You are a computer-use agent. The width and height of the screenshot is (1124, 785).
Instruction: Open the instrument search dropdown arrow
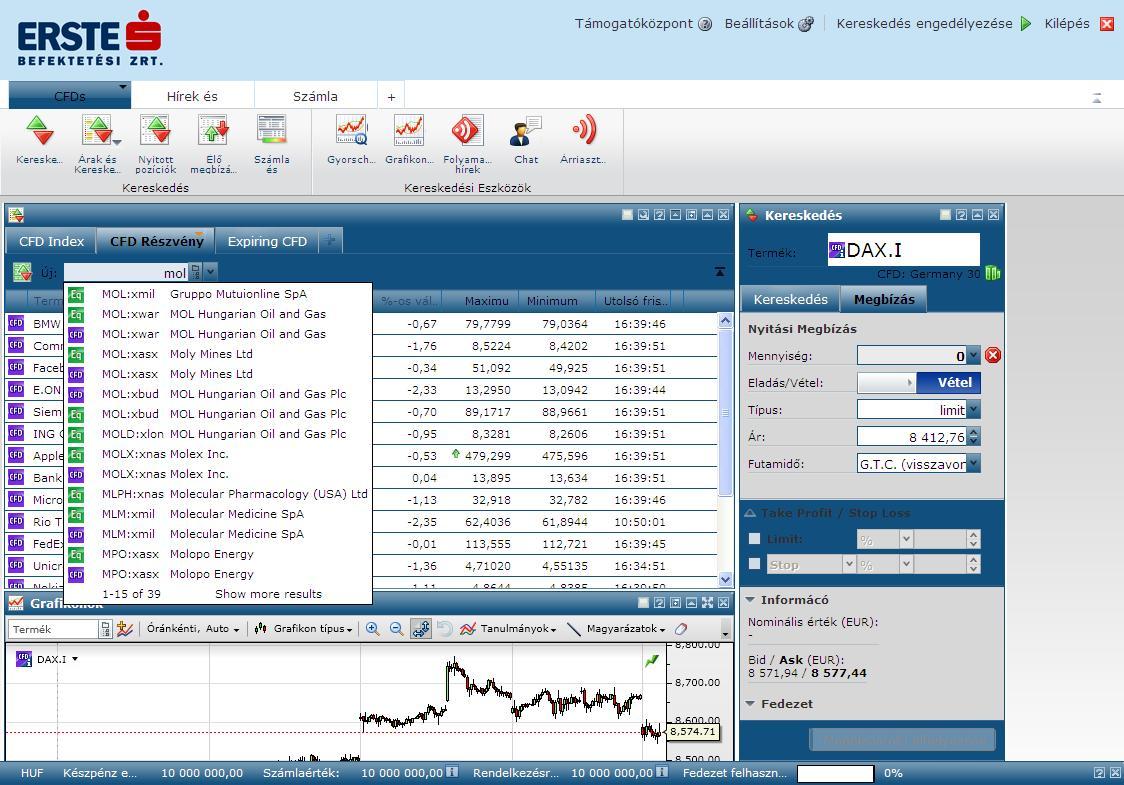(x=211, y=272)
